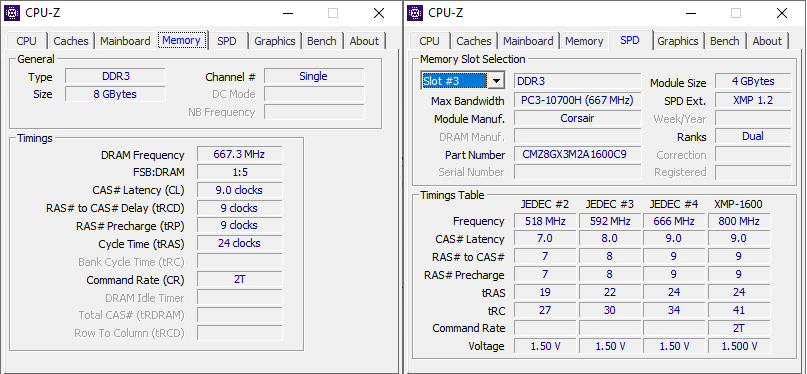This screenshot has width=807, height=374.
Task: Expand the Slot #3 dropdown arrow
Action: coord(496,81)
